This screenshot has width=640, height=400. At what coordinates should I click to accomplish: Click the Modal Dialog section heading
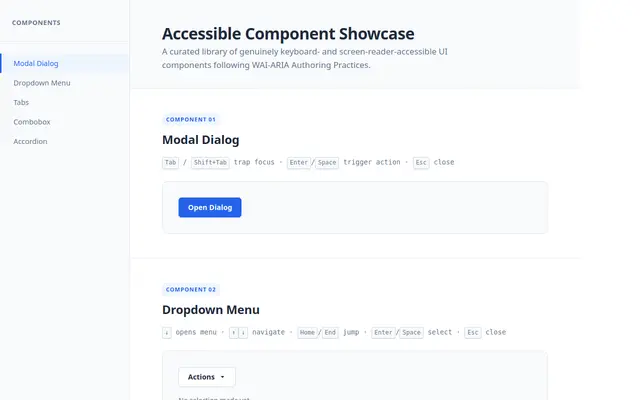200,140
